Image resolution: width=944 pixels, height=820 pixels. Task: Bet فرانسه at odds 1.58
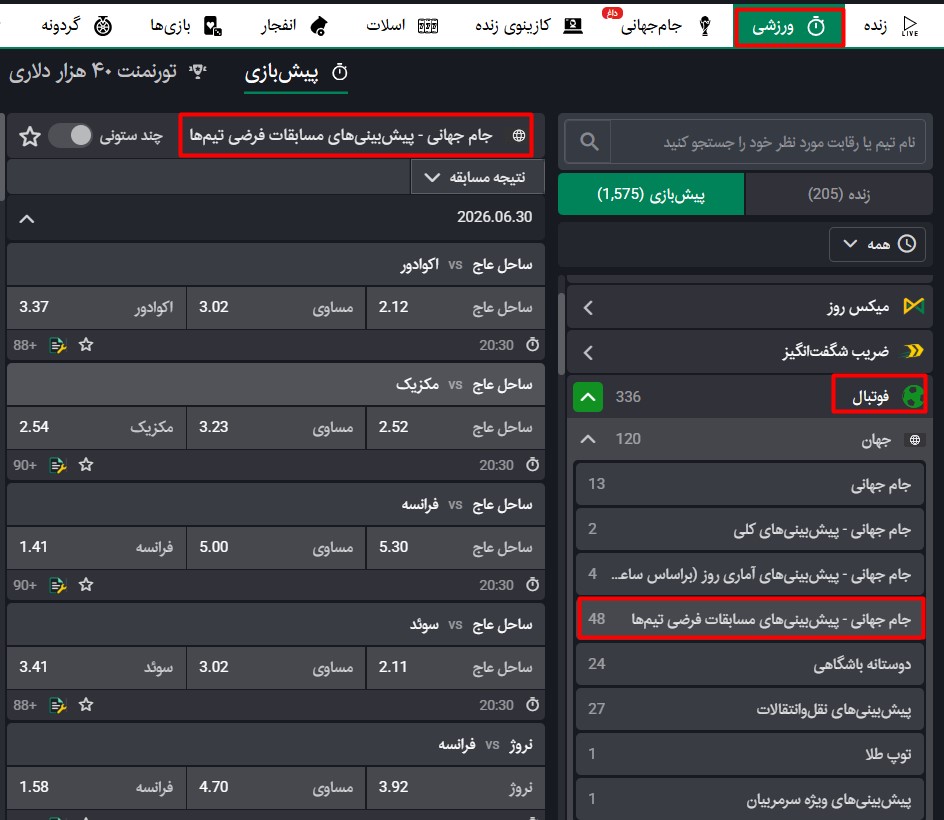pos(96,787)
